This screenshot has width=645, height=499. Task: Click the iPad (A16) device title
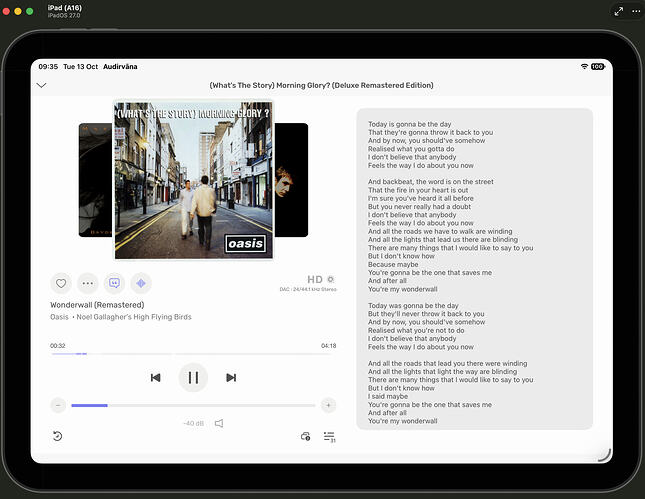(x=65, y=8)
